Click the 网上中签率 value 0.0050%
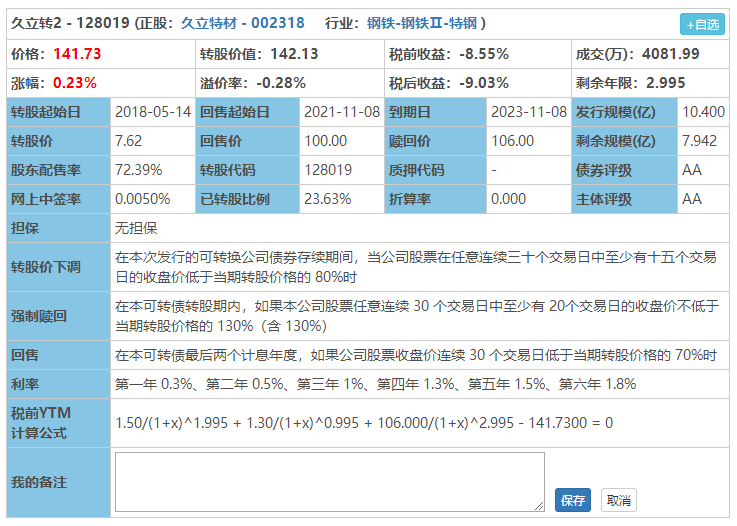Screen dimensions: 737x526 point(142,199)
